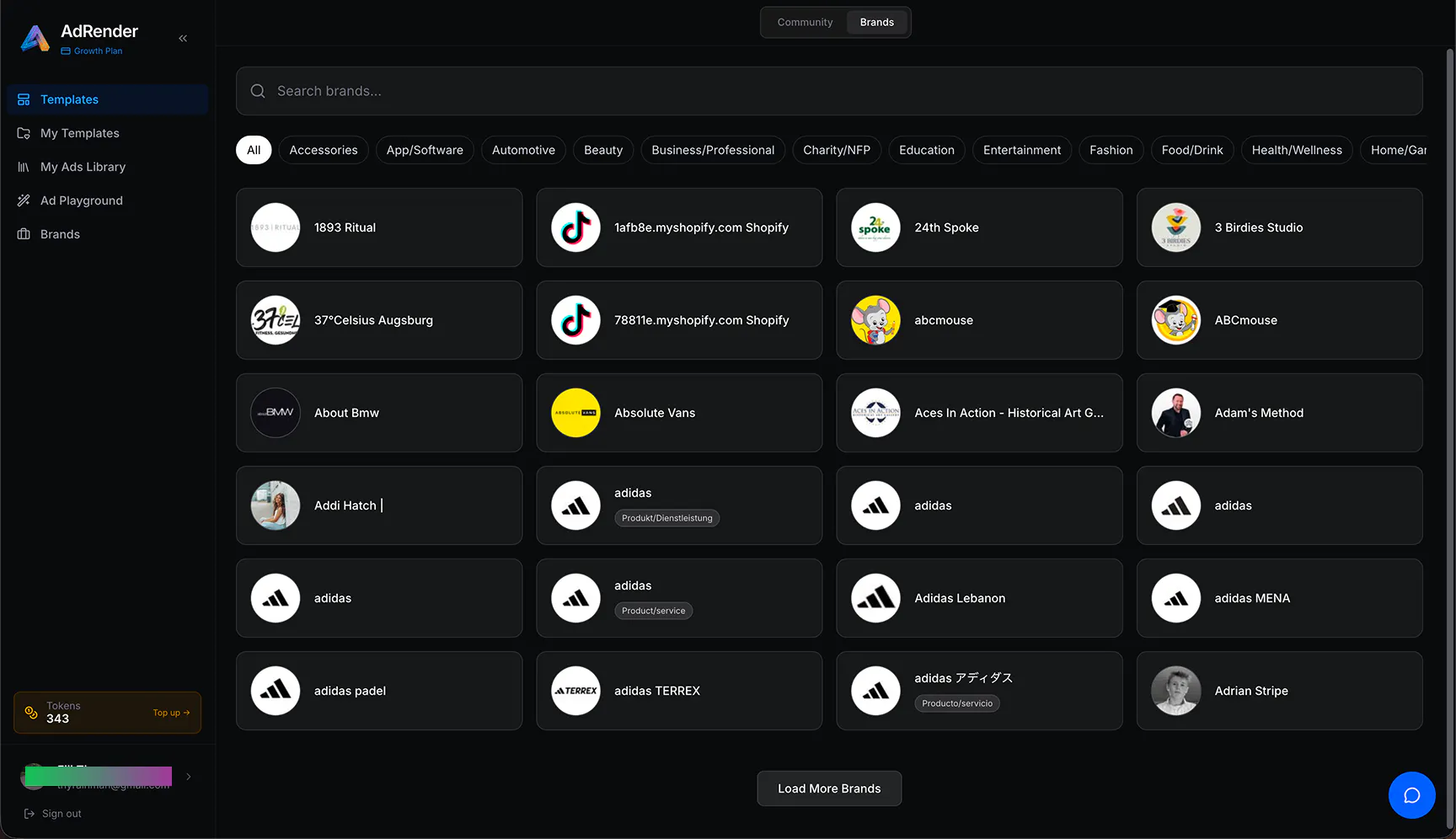The image size is (1456, 839).
Task: Open the Aces In Action logo
Action: [875, 413]
